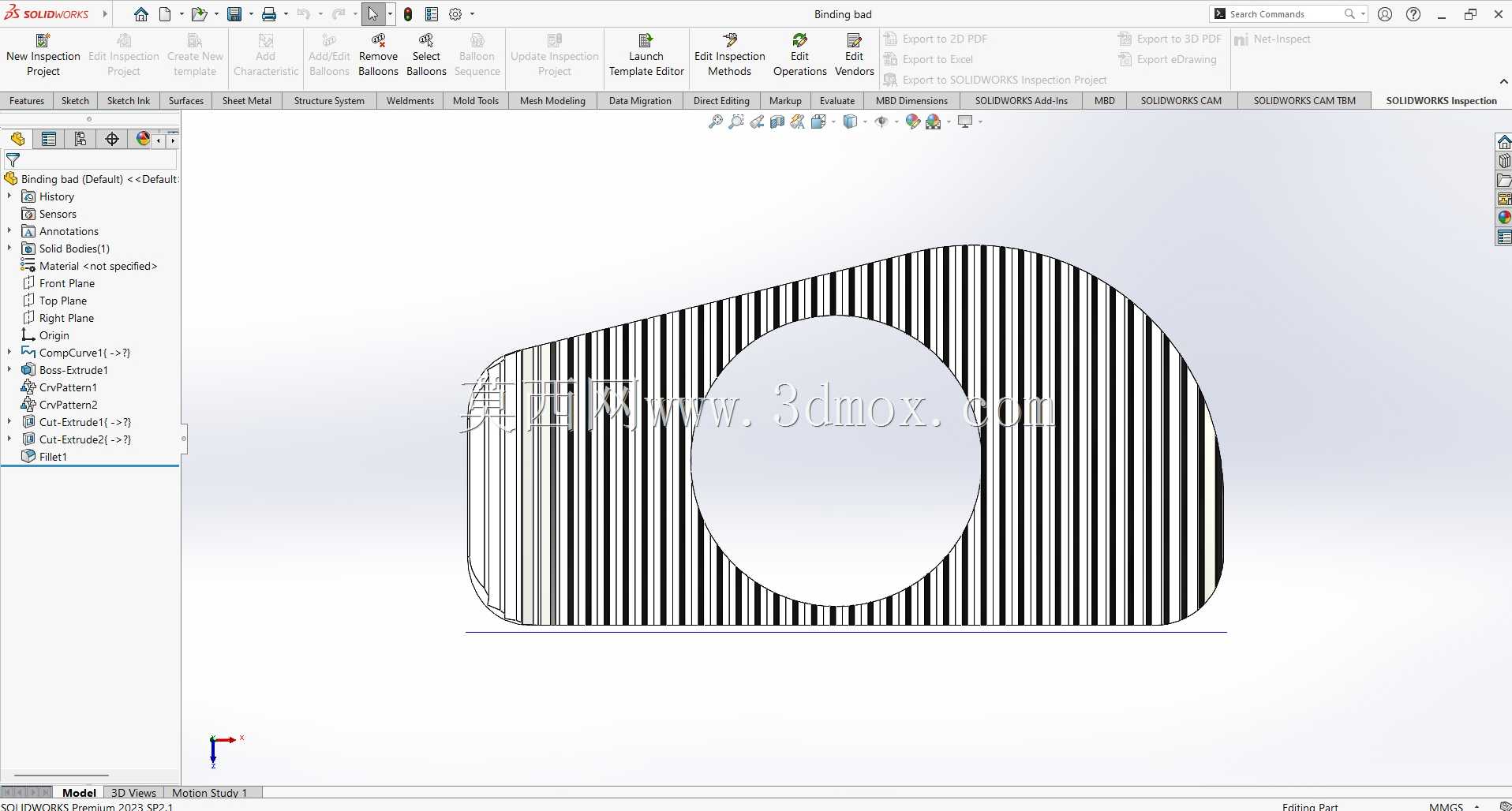
Task: Open the Edit Vendors tool
Action: coord(854,54)
